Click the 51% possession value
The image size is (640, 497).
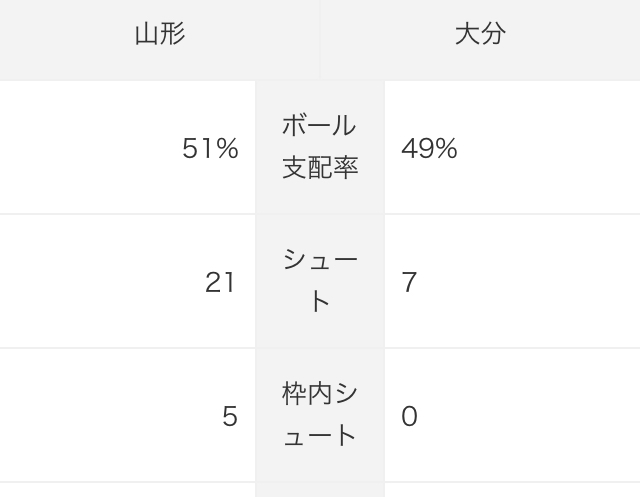210,149
